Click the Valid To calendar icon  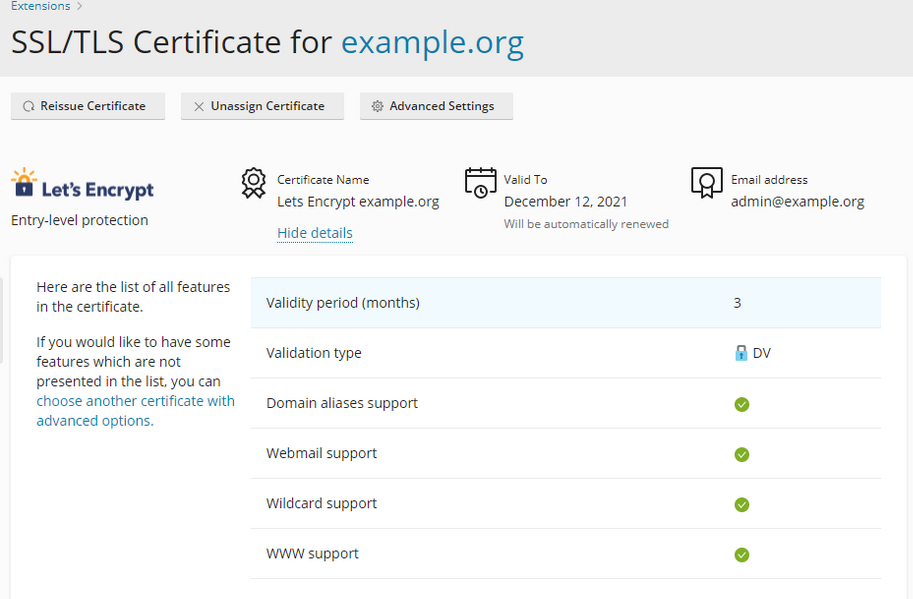coord(480,183)
